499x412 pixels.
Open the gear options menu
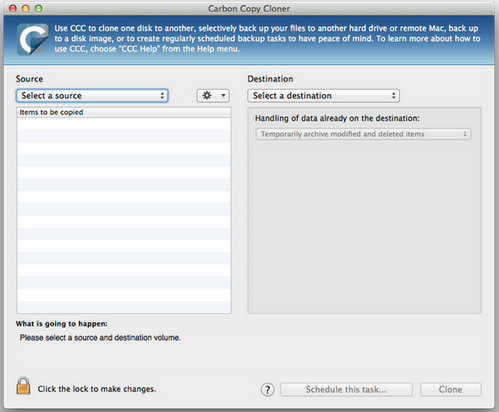213,96
